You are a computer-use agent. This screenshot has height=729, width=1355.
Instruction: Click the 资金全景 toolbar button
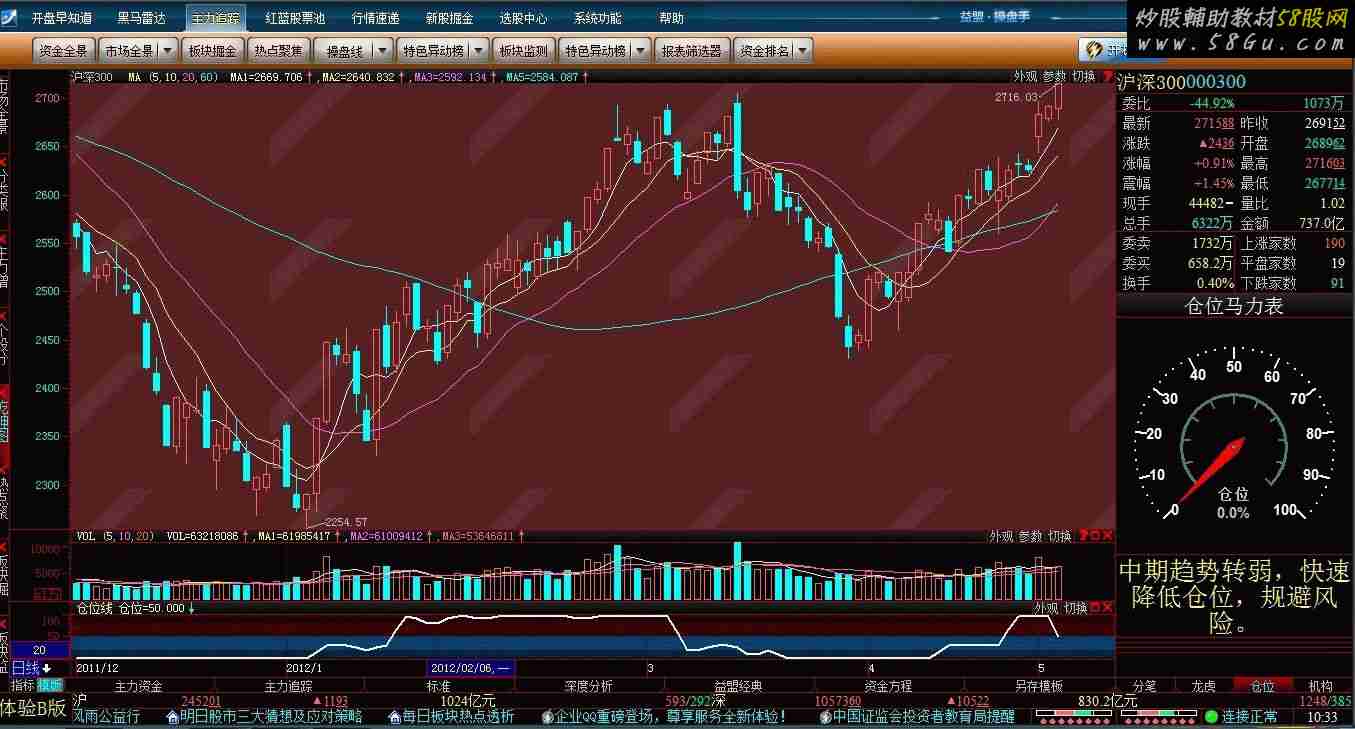click(x=64, y=50)
